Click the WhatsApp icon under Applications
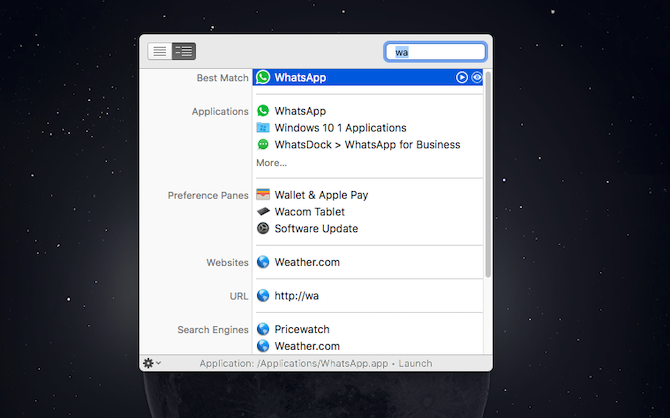This screenshot has width=670, height=418. click(x=263, y=111)
